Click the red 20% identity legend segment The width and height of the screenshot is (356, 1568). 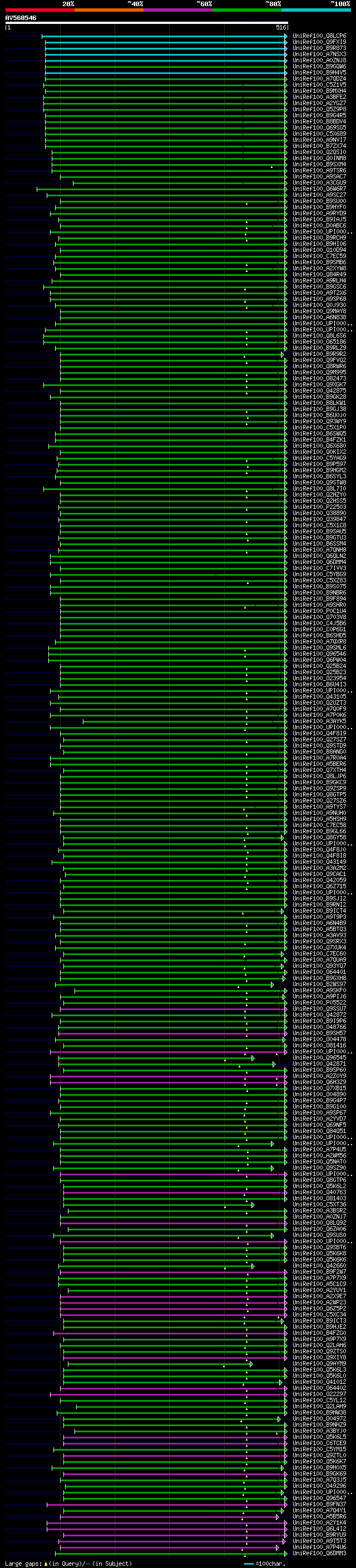(39, 11)
